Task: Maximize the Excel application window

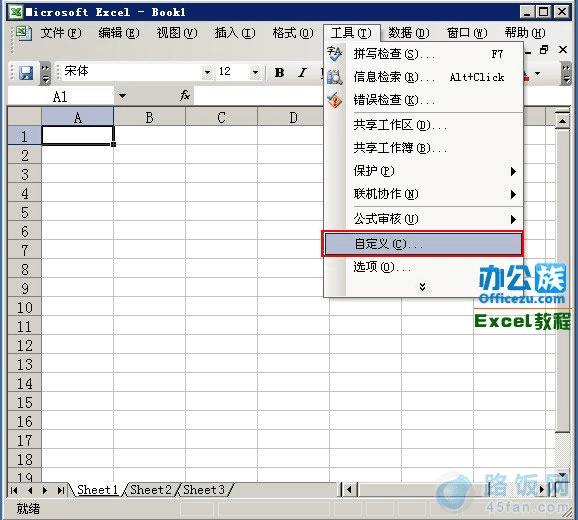Action: tap(544, 12)
